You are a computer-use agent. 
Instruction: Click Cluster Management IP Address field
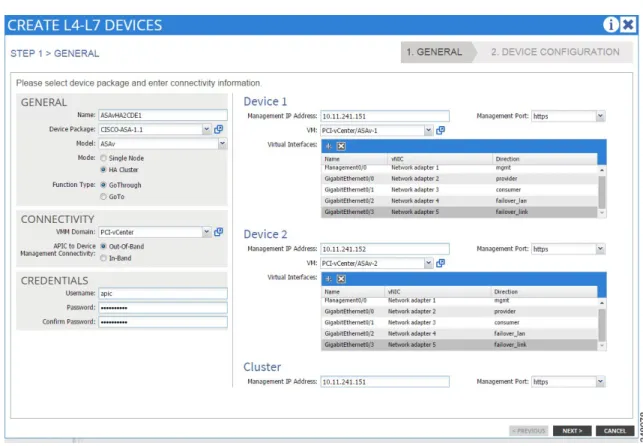point(385,382)
